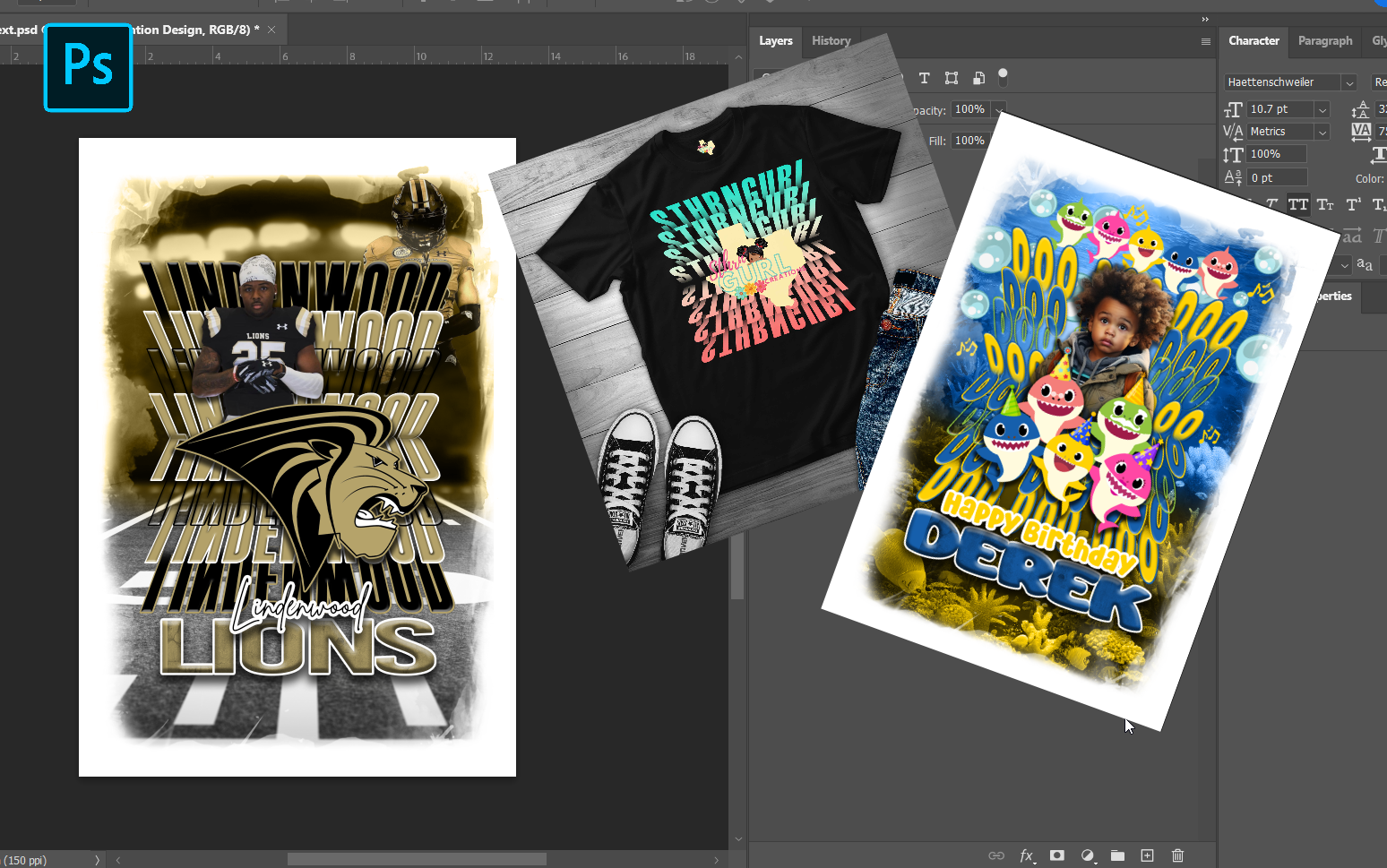1387x868 pixels.
Task: Link the selected layers
Action: (996, 855)
